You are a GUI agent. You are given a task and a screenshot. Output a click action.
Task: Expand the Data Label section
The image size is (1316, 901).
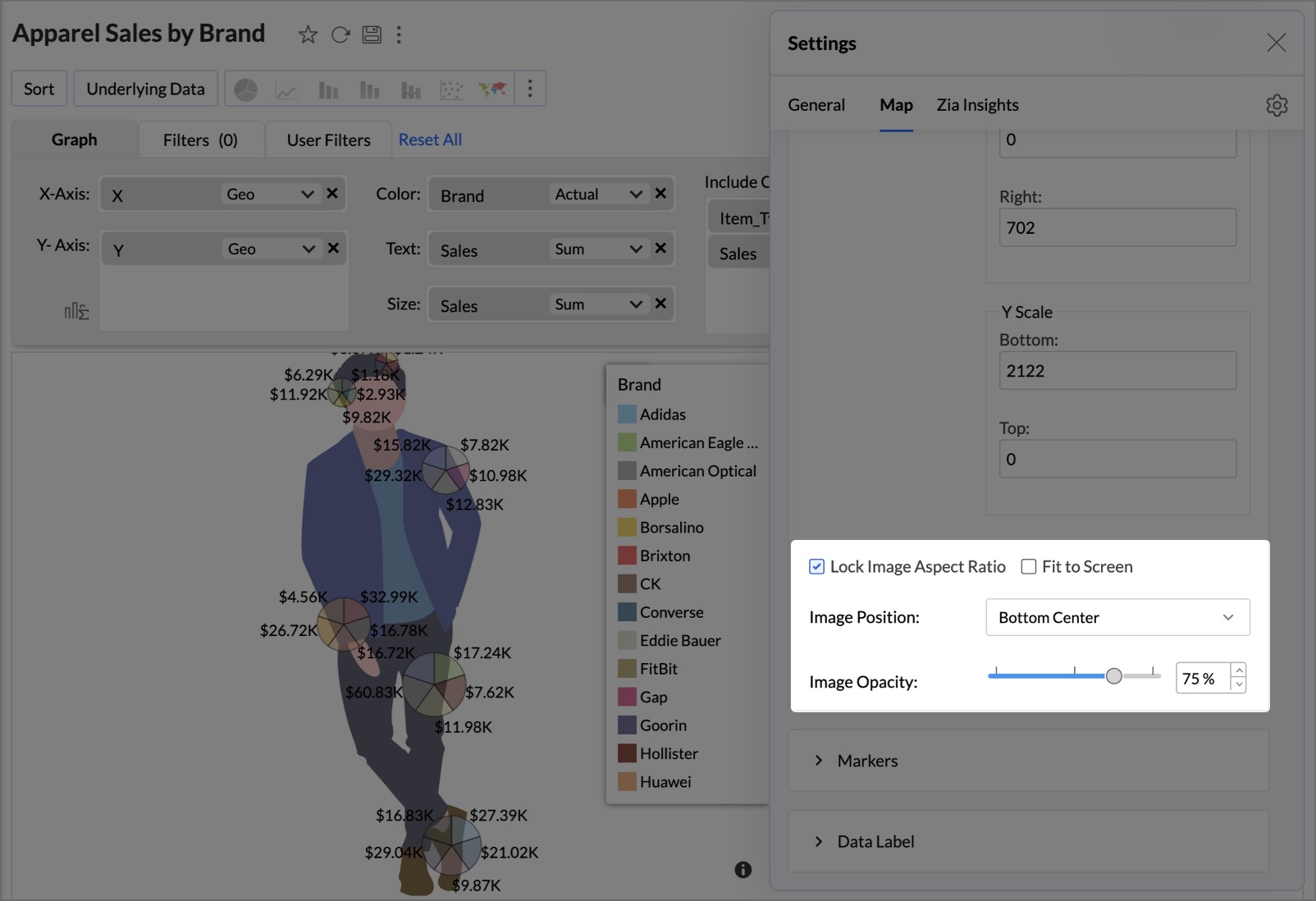875,841
